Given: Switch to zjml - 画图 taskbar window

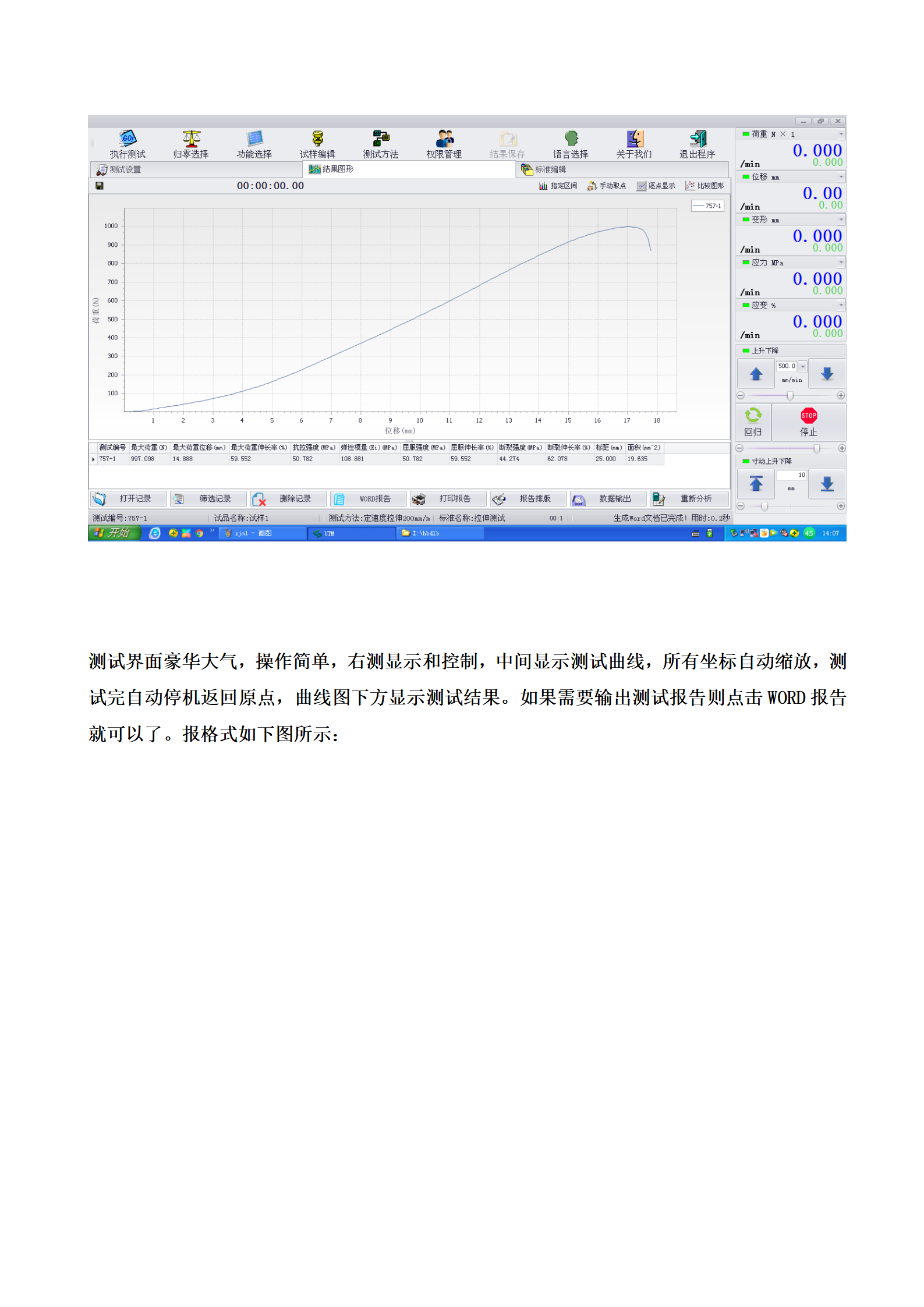Looking at the screenshot, I should coord(263,533).
